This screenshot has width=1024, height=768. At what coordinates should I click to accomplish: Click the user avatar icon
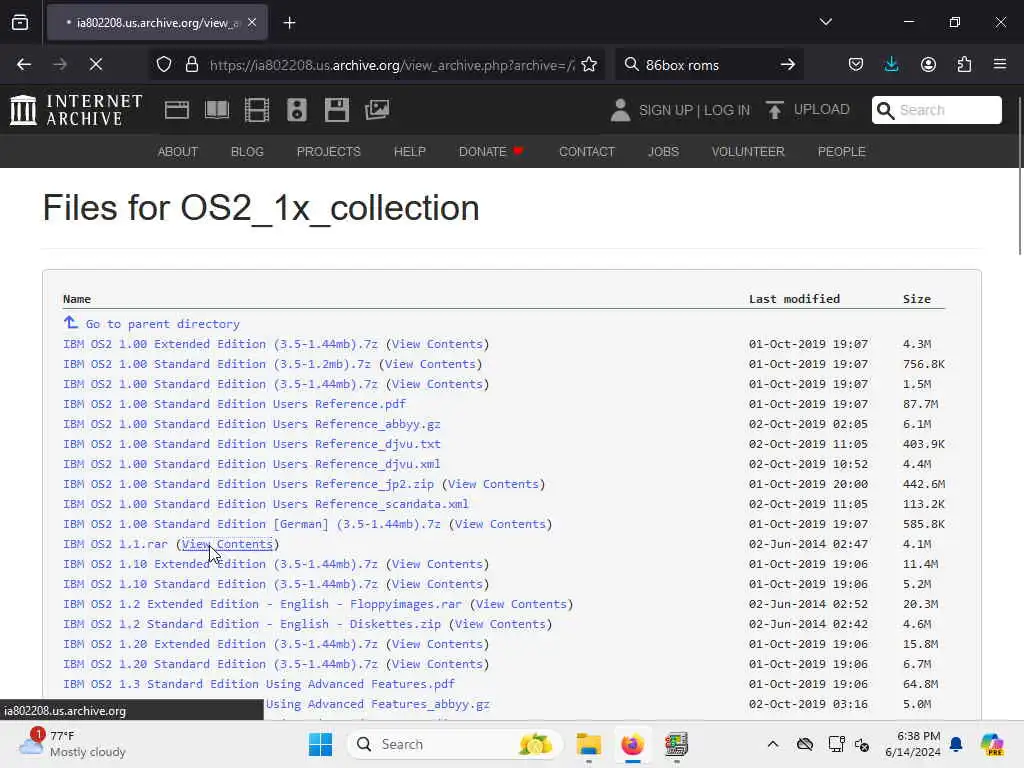click(x=620, y=110)
